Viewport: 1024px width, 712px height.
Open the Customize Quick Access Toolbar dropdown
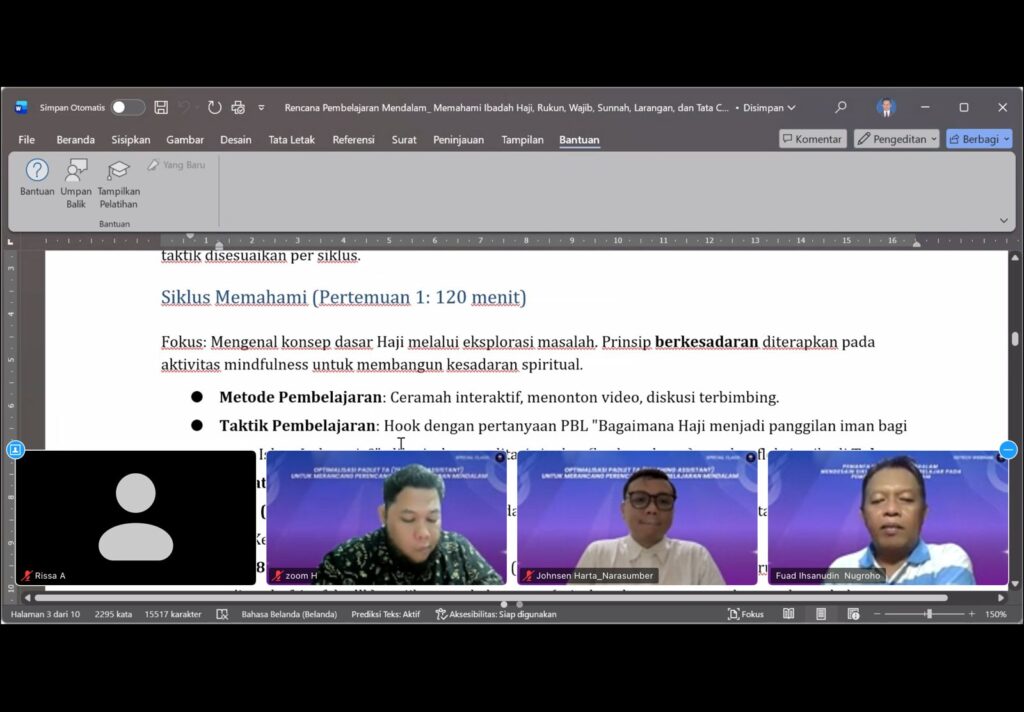[262, 108]
